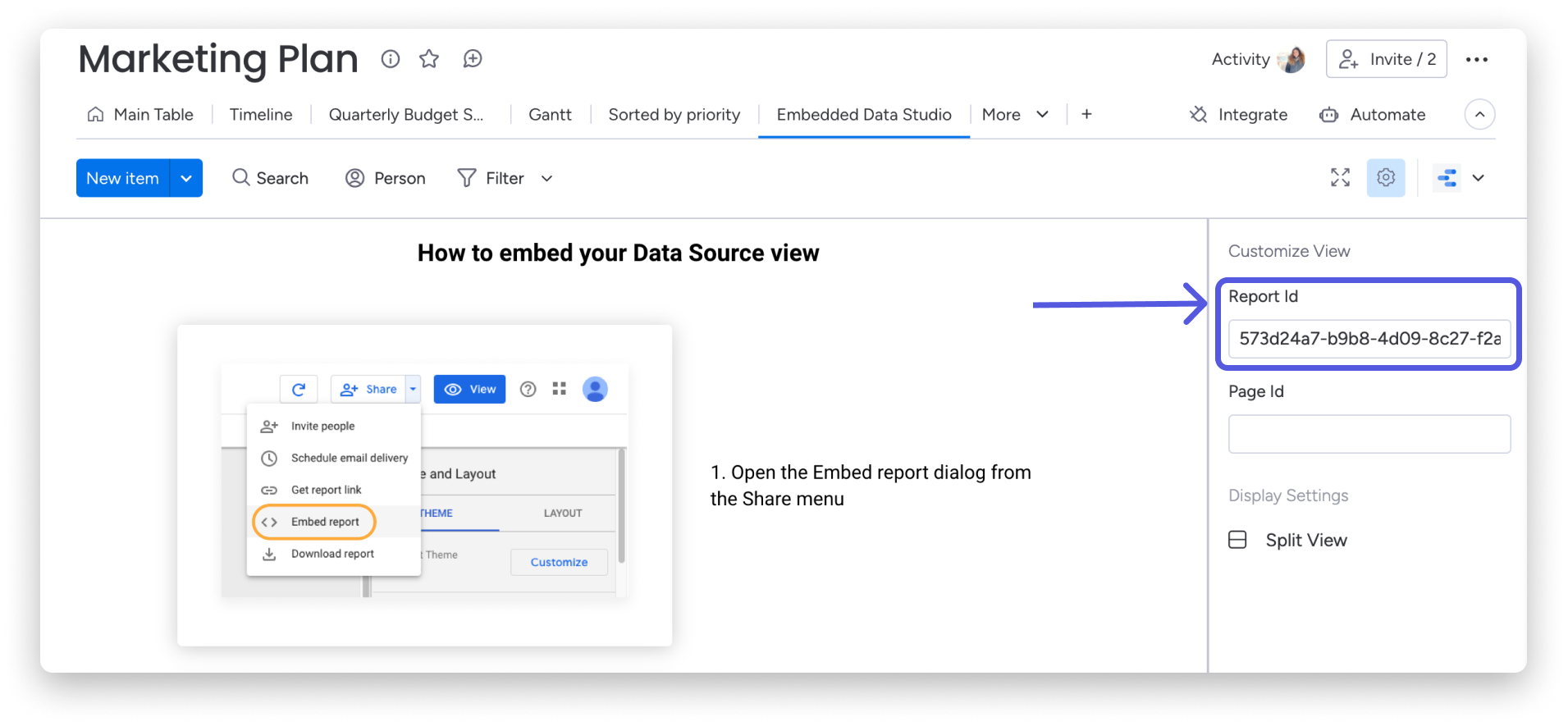Switch to Gantt view

pyautogui.click(x=550, y=115)
